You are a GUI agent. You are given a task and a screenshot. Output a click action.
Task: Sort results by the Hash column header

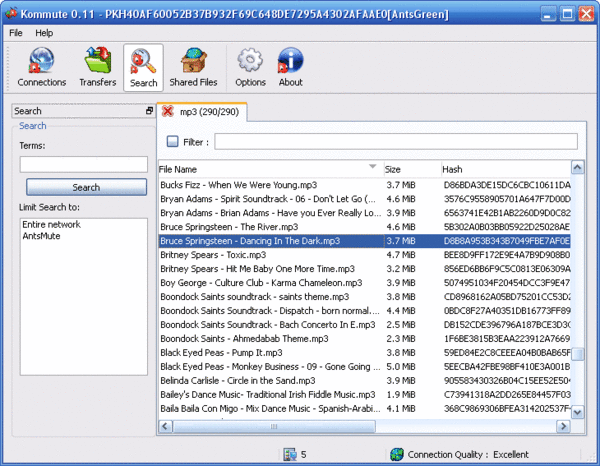[505, 169]
